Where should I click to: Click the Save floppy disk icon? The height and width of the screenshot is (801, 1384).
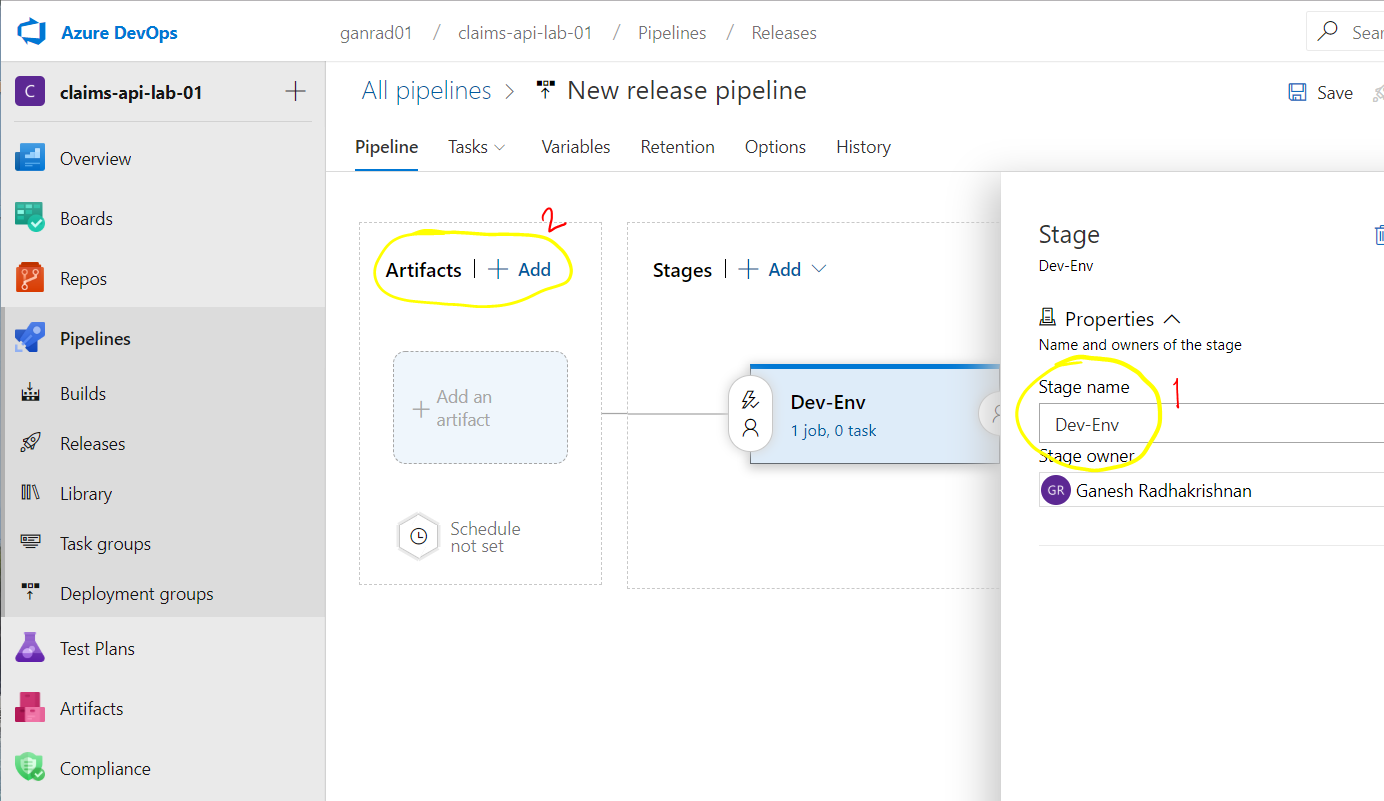pyautogui.click(x=1297, y=92)
